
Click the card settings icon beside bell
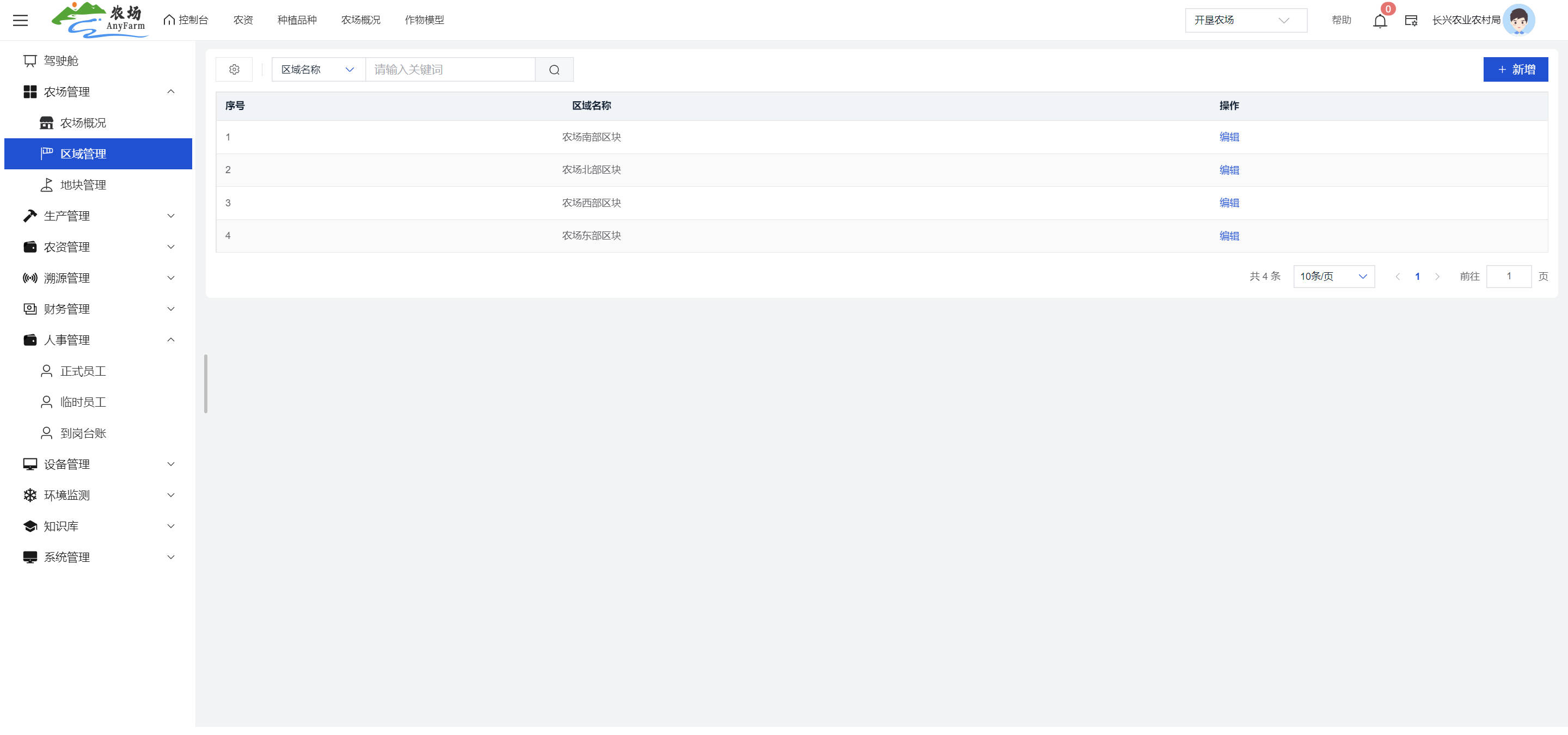(1411, 21)
